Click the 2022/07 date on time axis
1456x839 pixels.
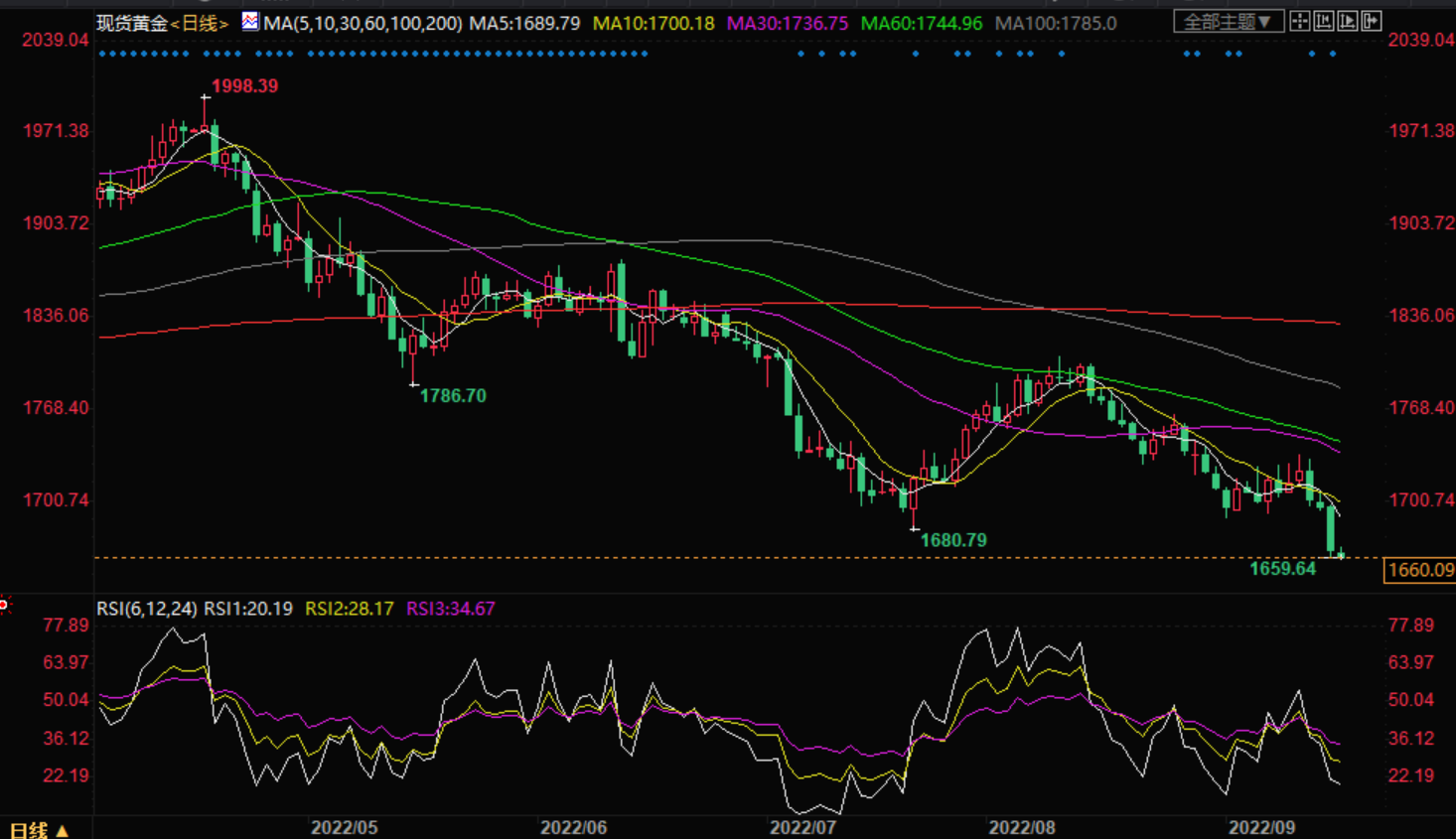[801, 827]
